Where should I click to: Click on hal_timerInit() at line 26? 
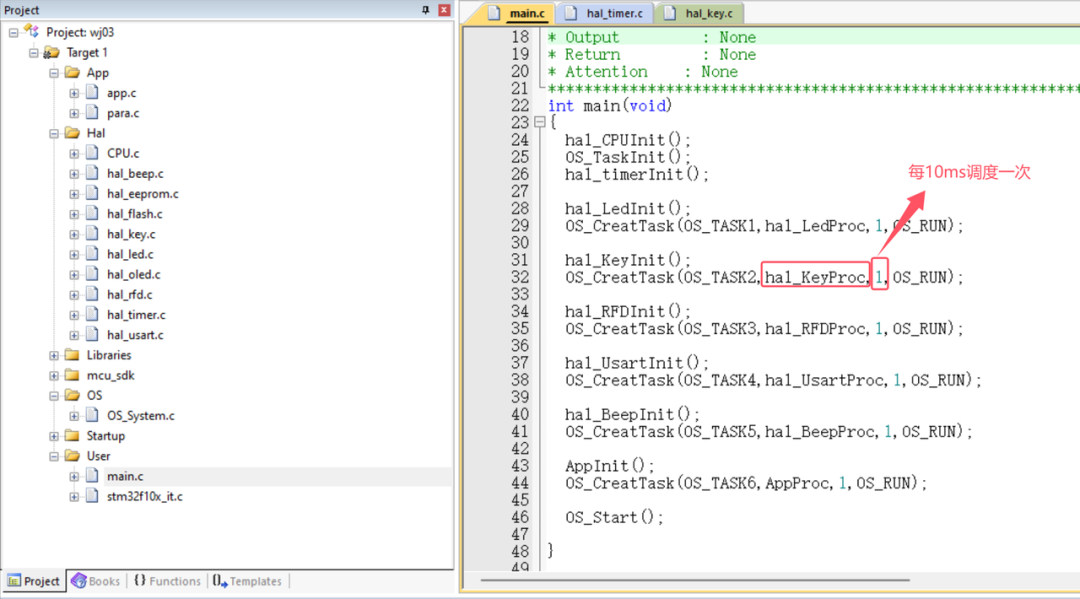tap(636, 175)
